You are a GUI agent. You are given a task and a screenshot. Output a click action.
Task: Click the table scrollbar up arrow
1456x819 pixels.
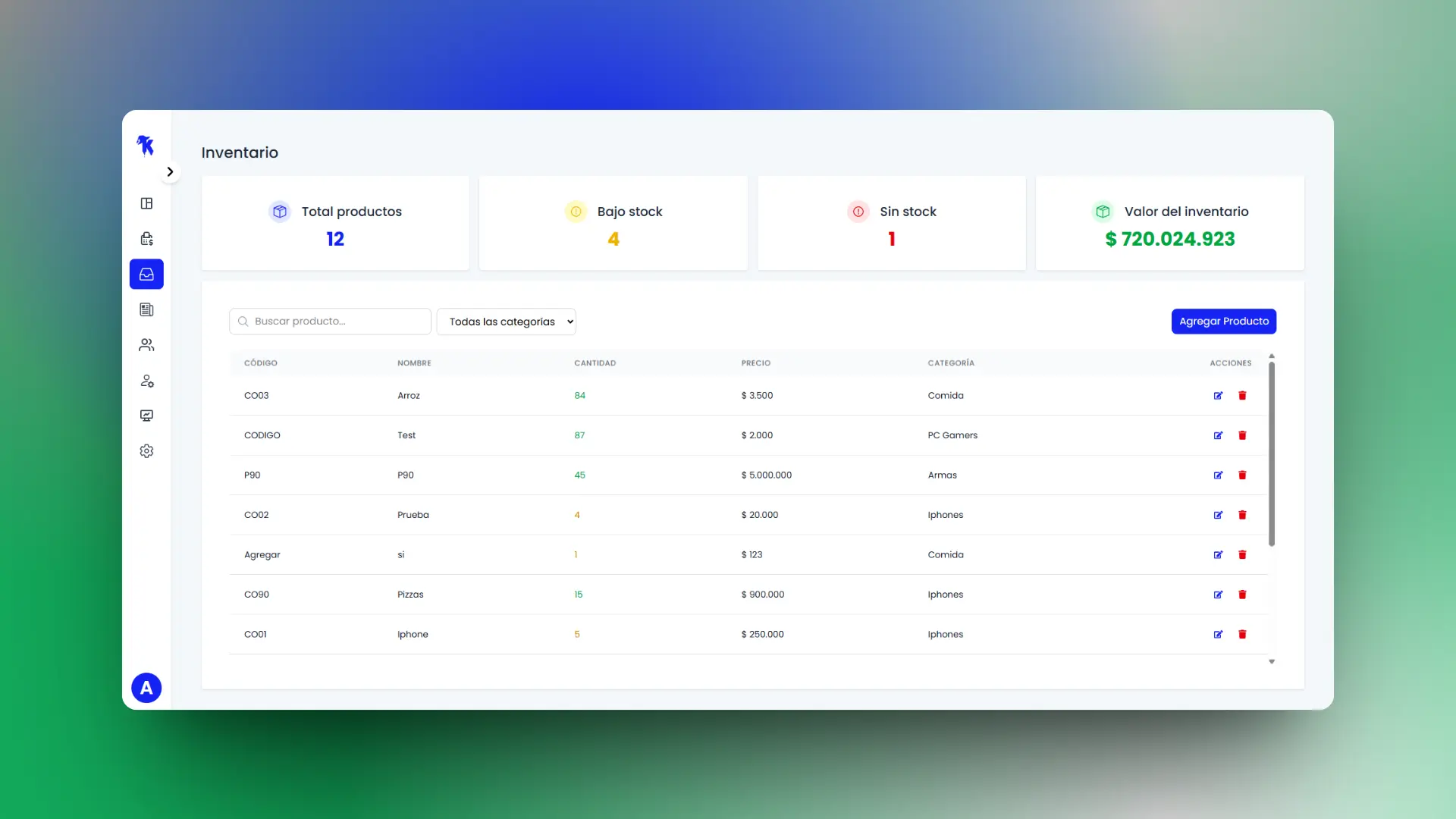[x=1272, y=356]
